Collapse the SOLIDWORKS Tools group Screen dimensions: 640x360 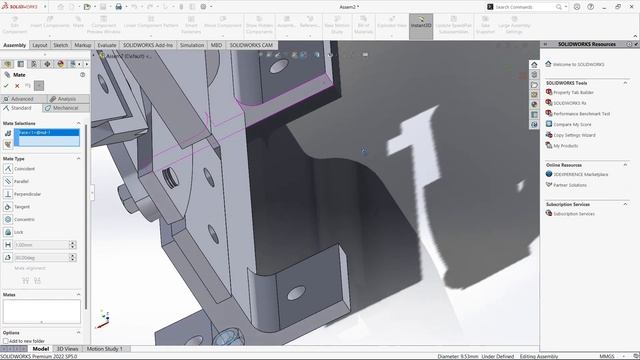[x=625, y=83]
